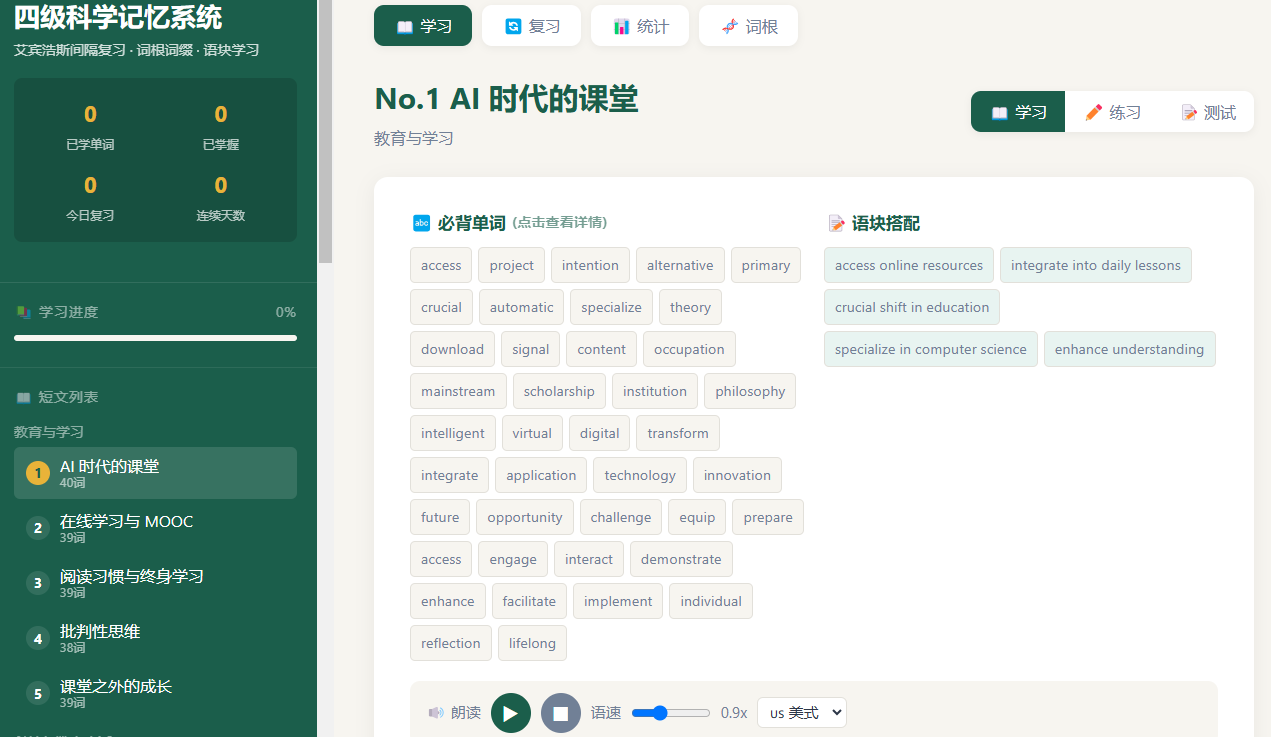Click the 'mainstream' word chip

tap(458, 391)
